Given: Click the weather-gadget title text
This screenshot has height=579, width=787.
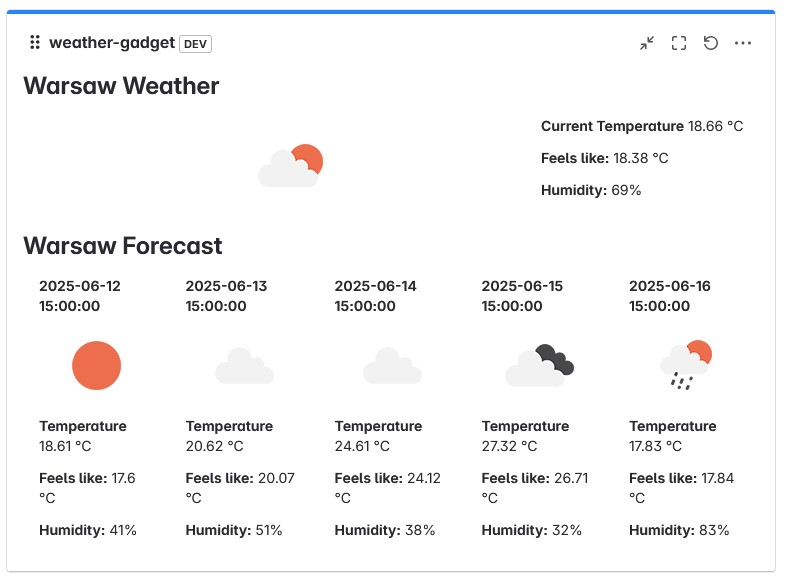Looking at the screenshot, I should point(112,43).
